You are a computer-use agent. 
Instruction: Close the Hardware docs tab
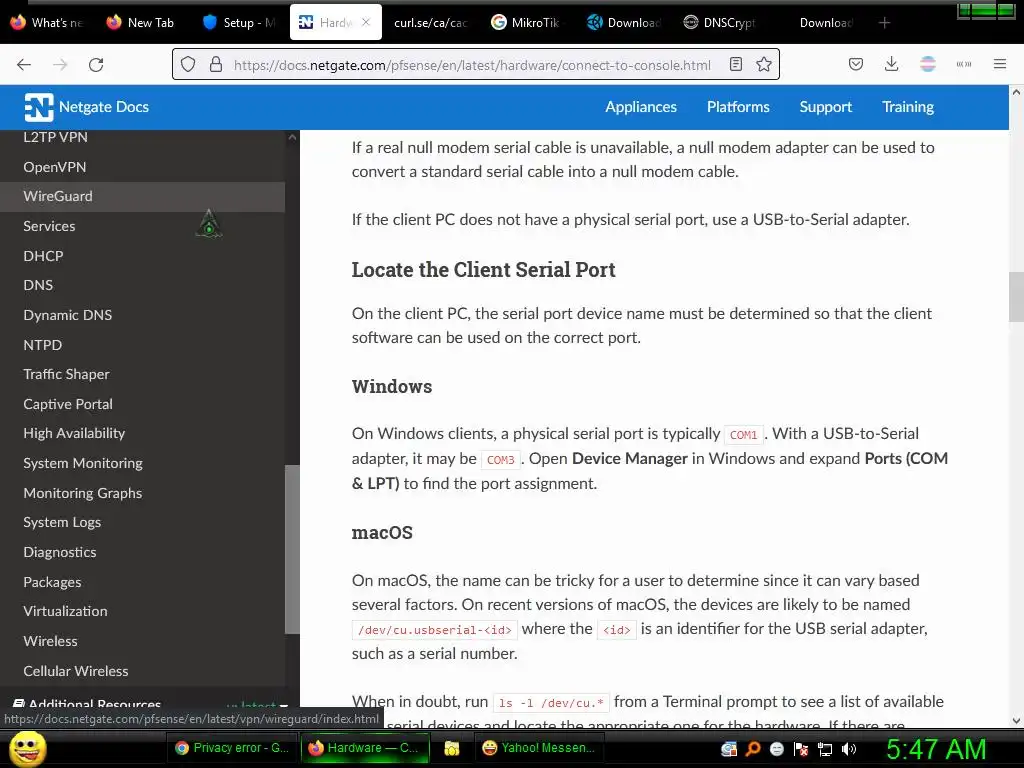pos(366,22)
